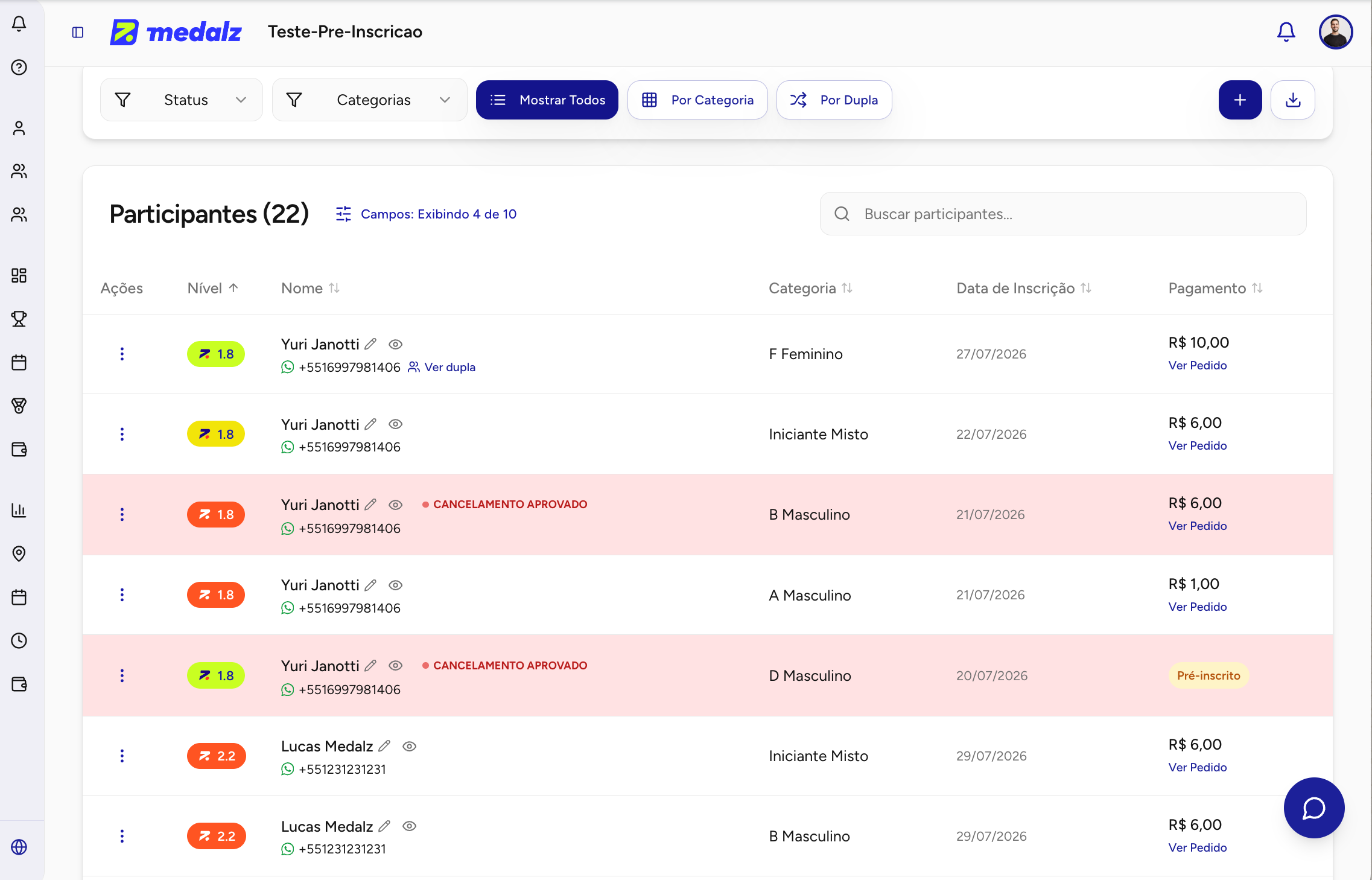Switch to the Por Dupla view
Image resolution: width=1372 pixels, height=880 pixels.
tap(834, 100)
